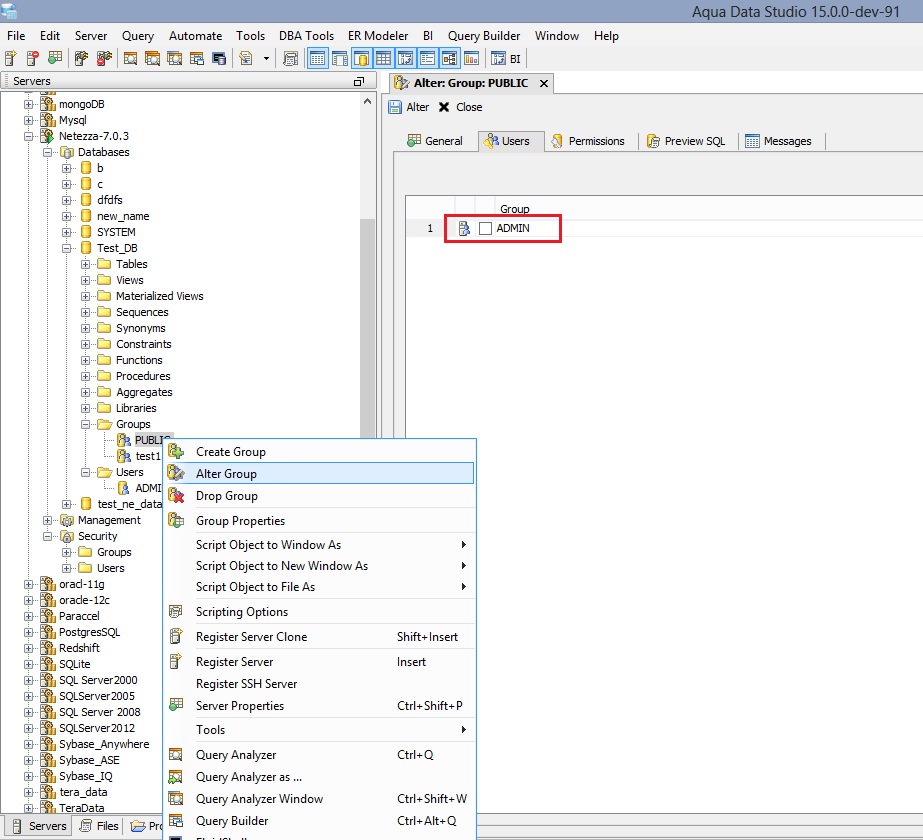
Task: Toggle the diagram layout toolbar view button
Action: point(449,58)
